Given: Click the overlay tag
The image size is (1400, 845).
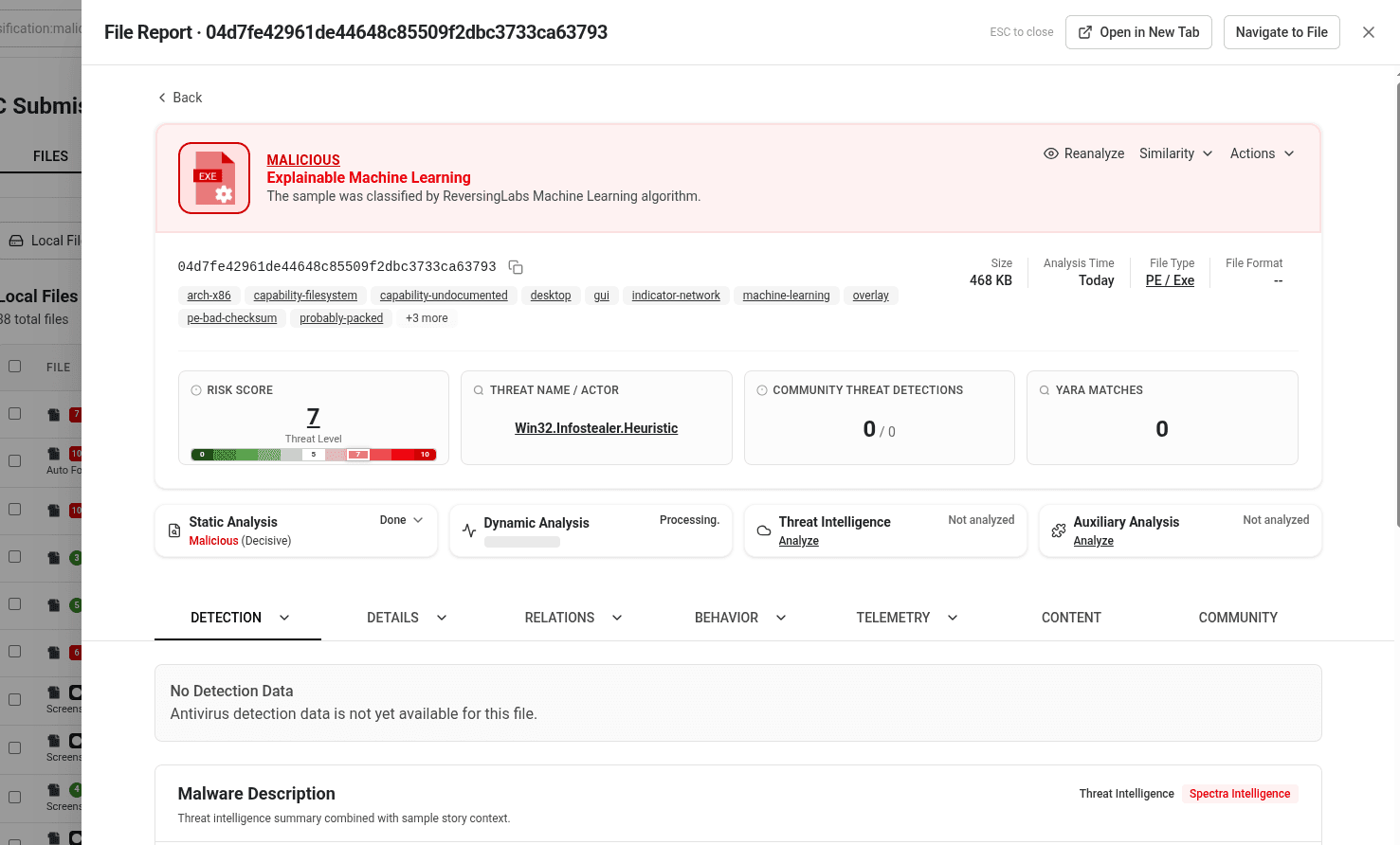Looking at the screenshot, I should [870, 296].
